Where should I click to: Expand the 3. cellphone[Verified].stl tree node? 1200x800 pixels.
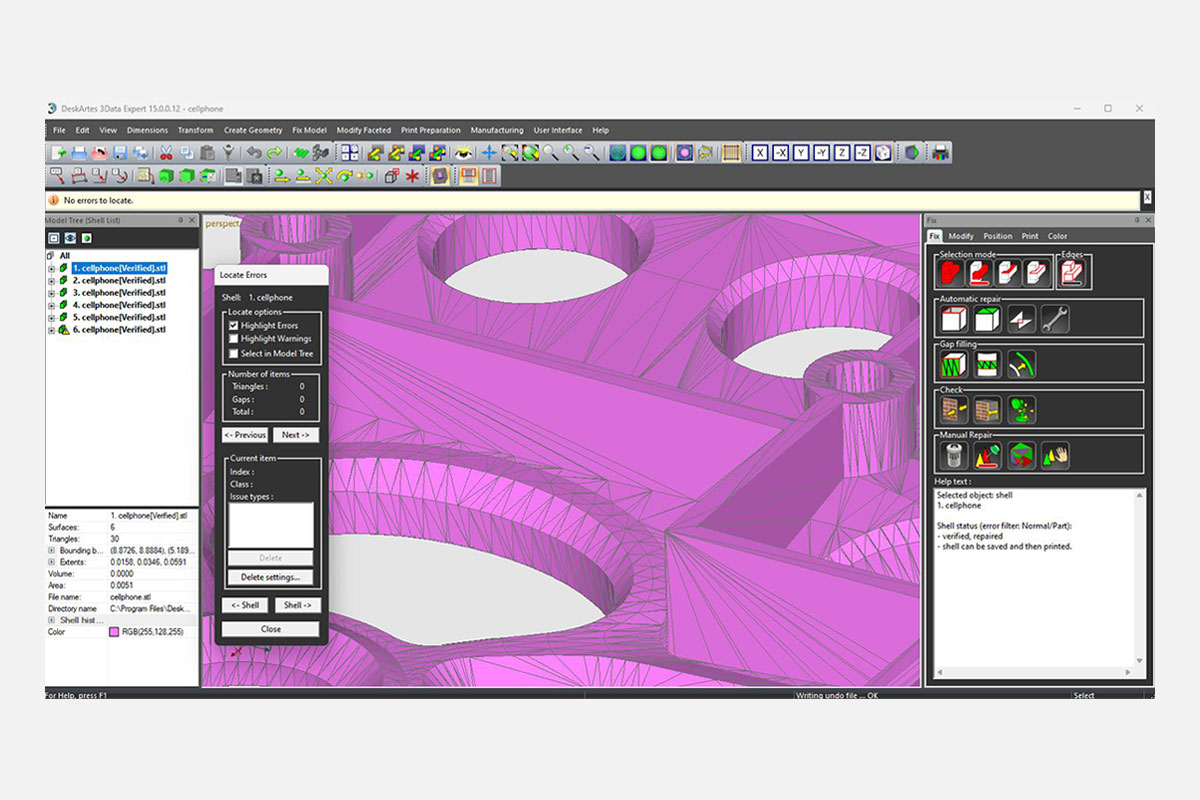[x=51, y=293]
